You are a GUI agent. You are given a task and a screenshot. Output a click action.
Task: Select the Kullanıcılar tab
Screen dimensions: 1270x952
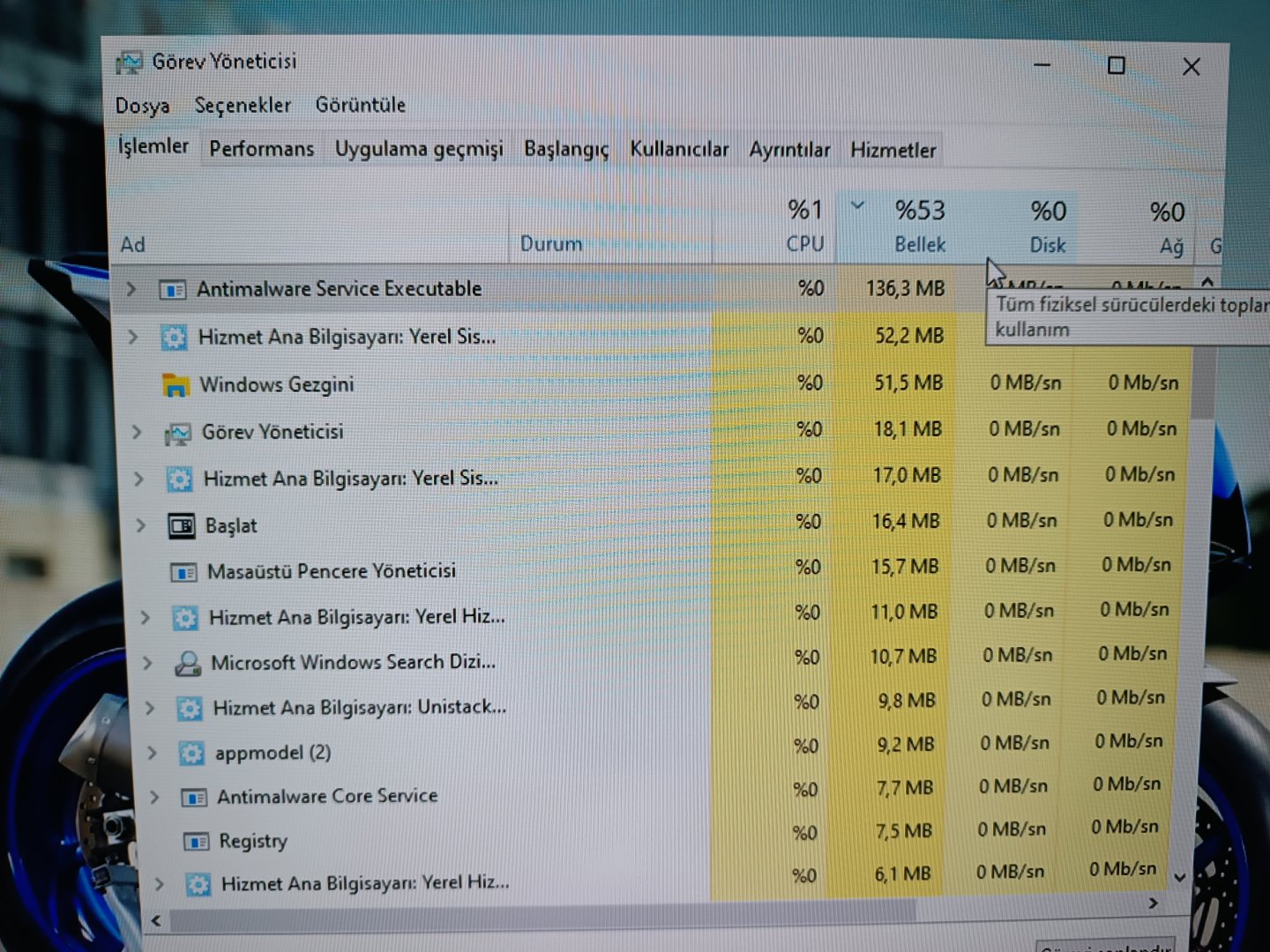[679, 150]
